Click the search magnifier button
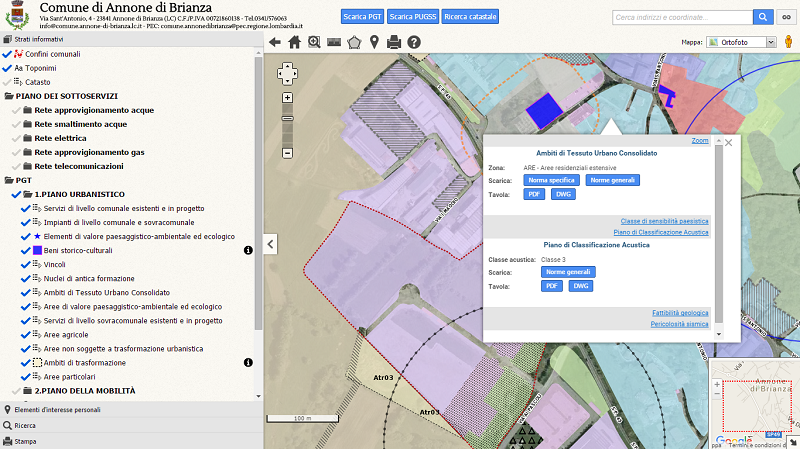Viewport: 800px width, 449px height. [x=763, y=17]
